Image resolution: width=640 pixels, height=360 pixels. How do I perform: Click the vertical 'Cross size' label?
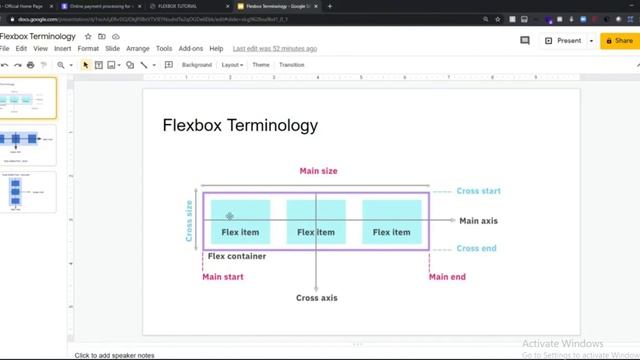coord(189,221)
